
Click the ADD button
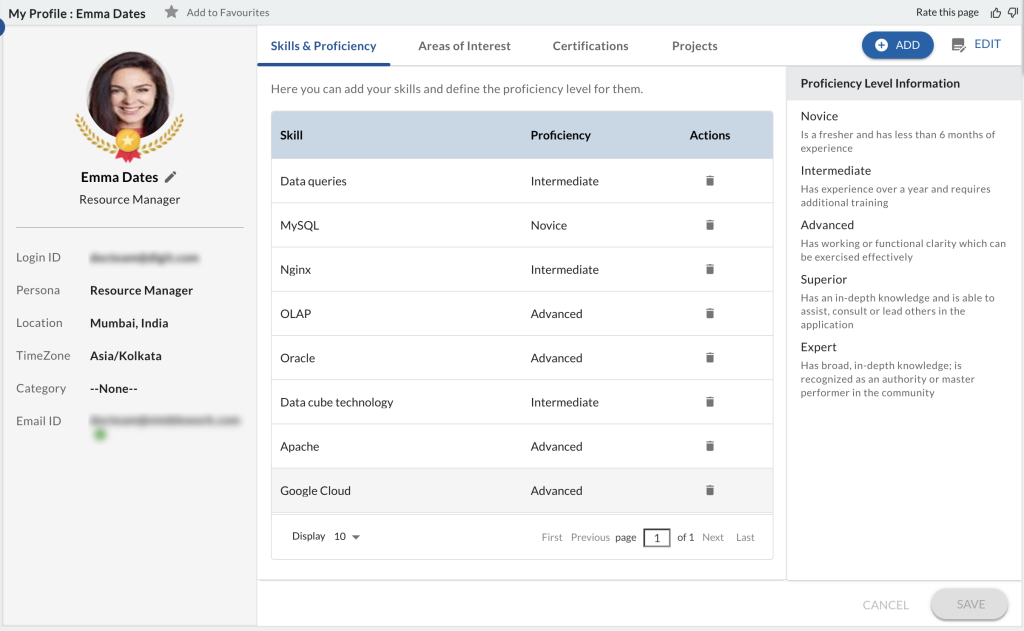[x=897, y=44]
